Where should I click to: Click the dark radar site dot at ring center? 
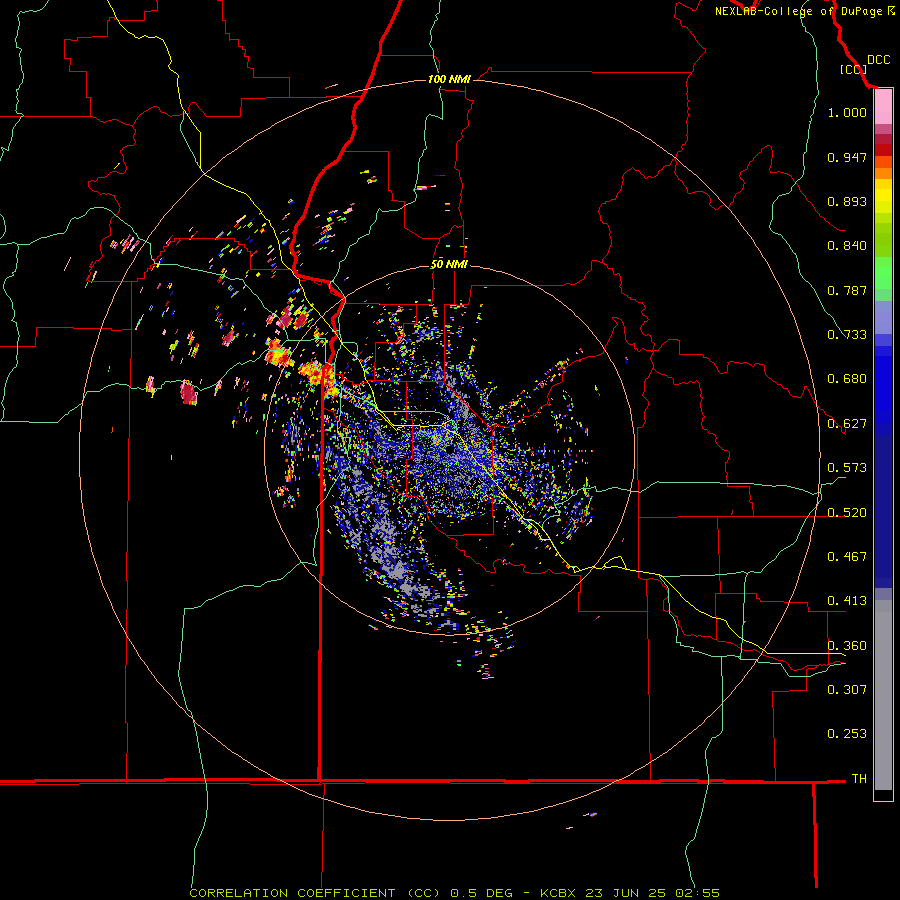coord(452,450)
